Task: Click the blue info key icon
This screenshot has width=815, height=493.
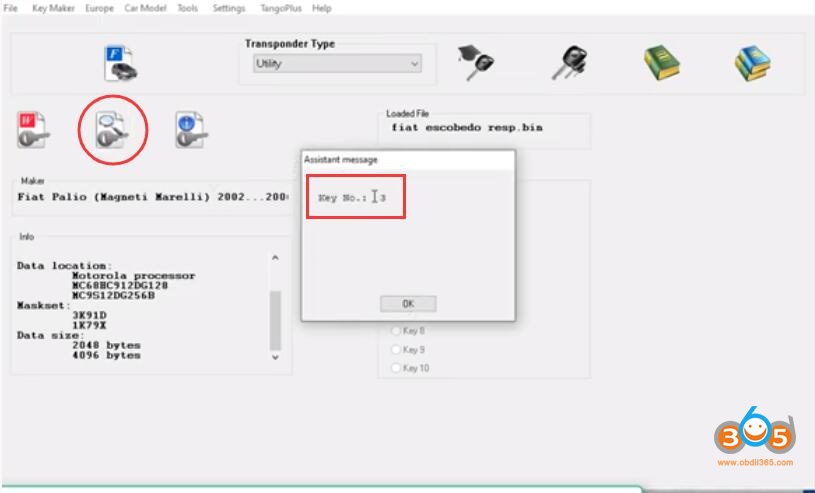Action: pyautogui.click(x=191, y=130)
